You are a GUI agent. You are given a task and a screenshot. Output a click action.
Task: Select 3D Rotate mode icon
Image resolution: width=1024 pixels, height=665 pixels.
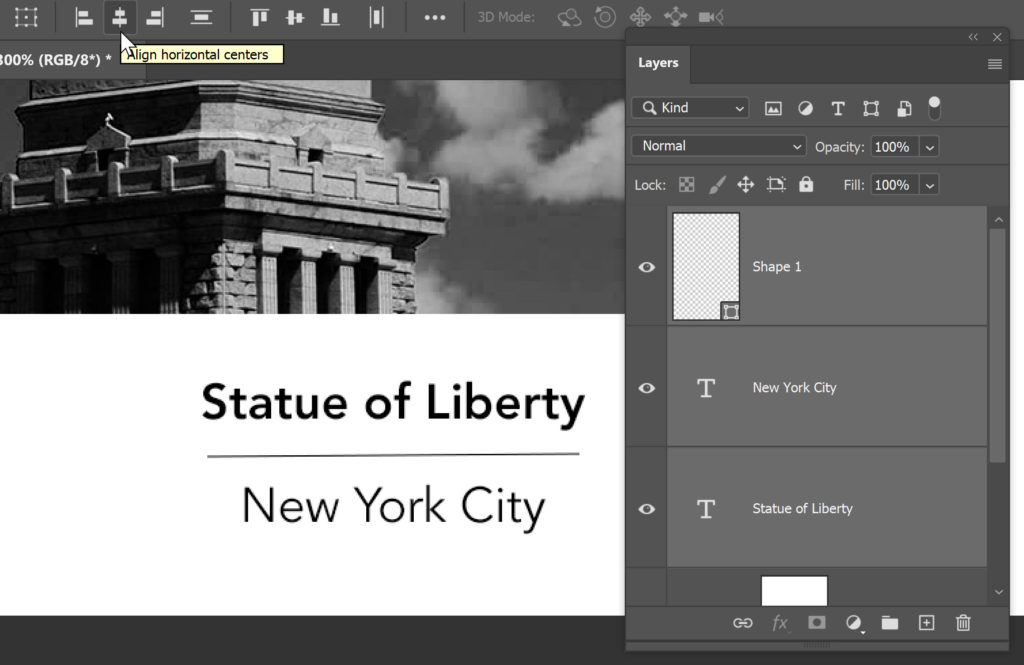point(569,17)
